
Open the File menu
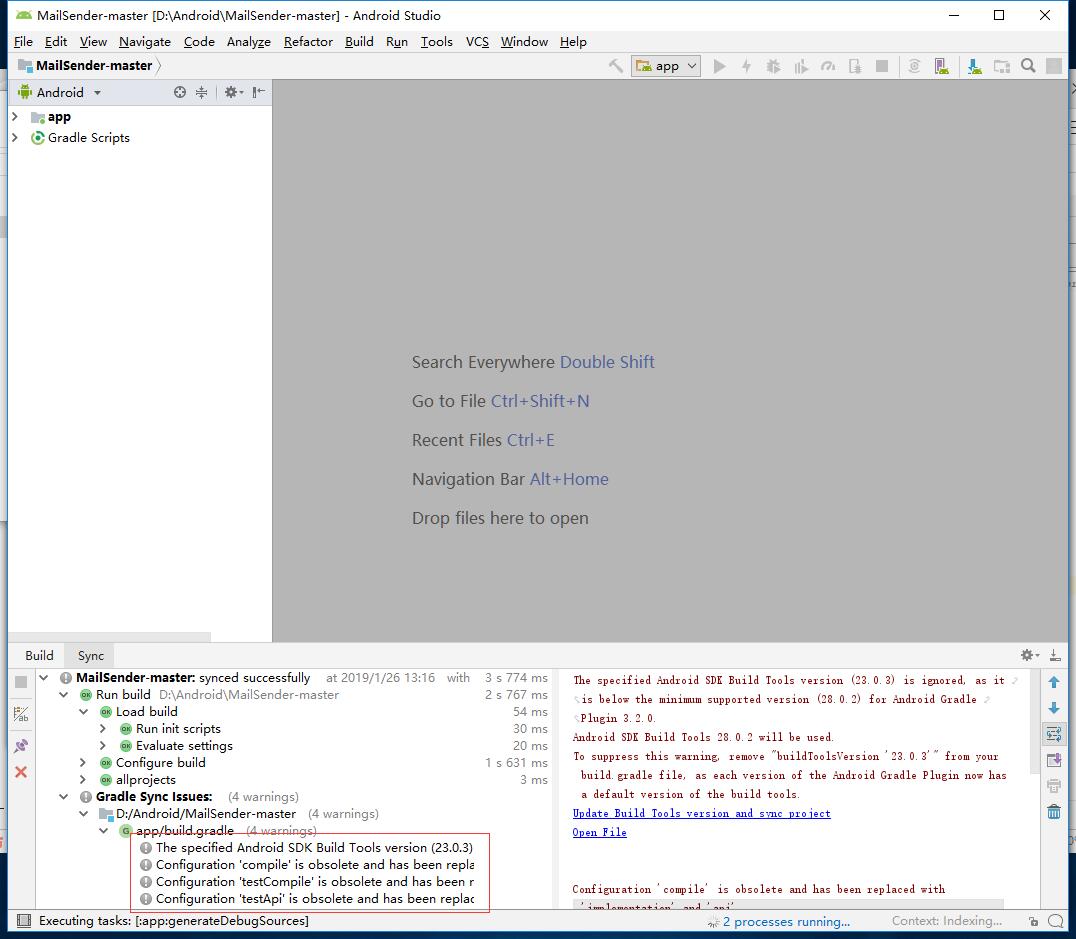(23, 42)
